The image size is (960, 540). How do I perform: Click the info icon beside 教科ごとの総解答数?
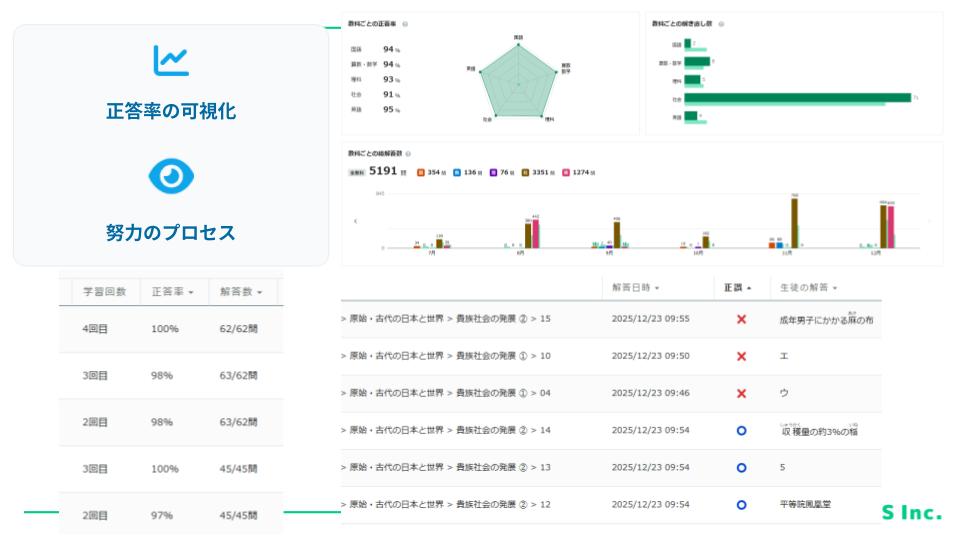pyautogui.click(x=408, y=153)
